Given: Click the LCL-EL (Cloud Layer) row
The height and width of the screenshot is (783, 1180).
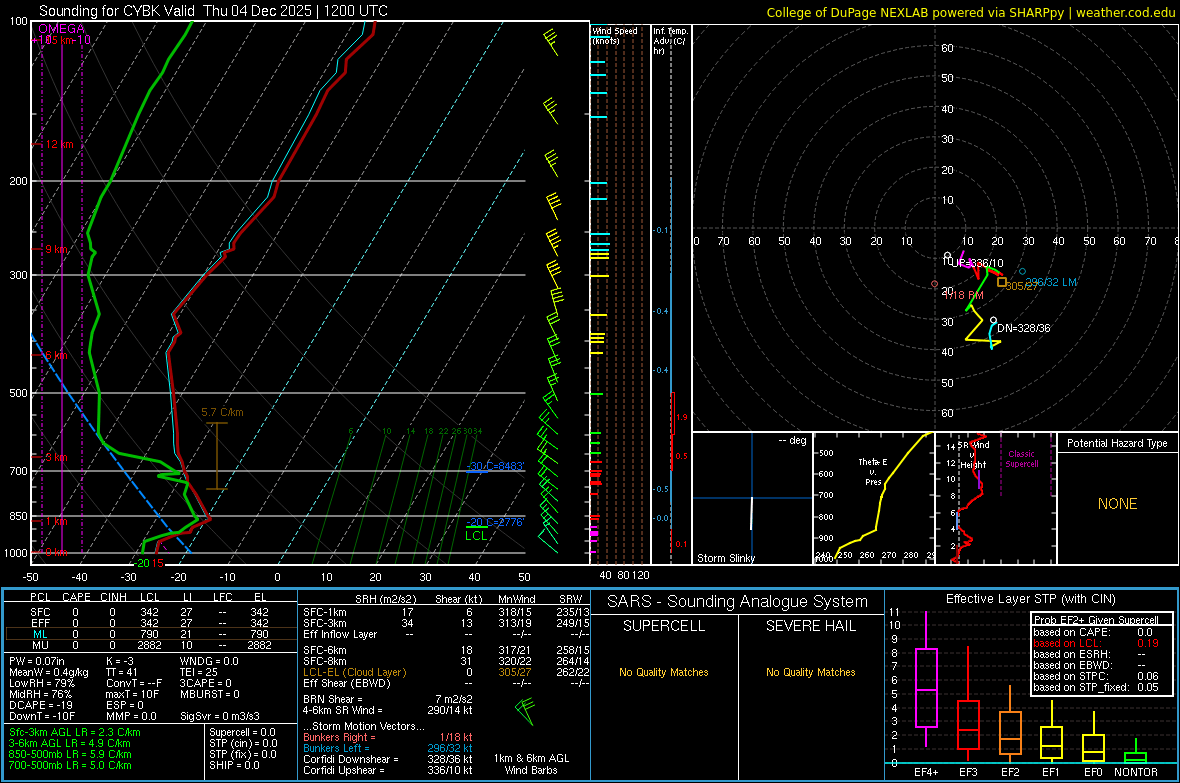Looking at the screenshot, I should 446,672.
